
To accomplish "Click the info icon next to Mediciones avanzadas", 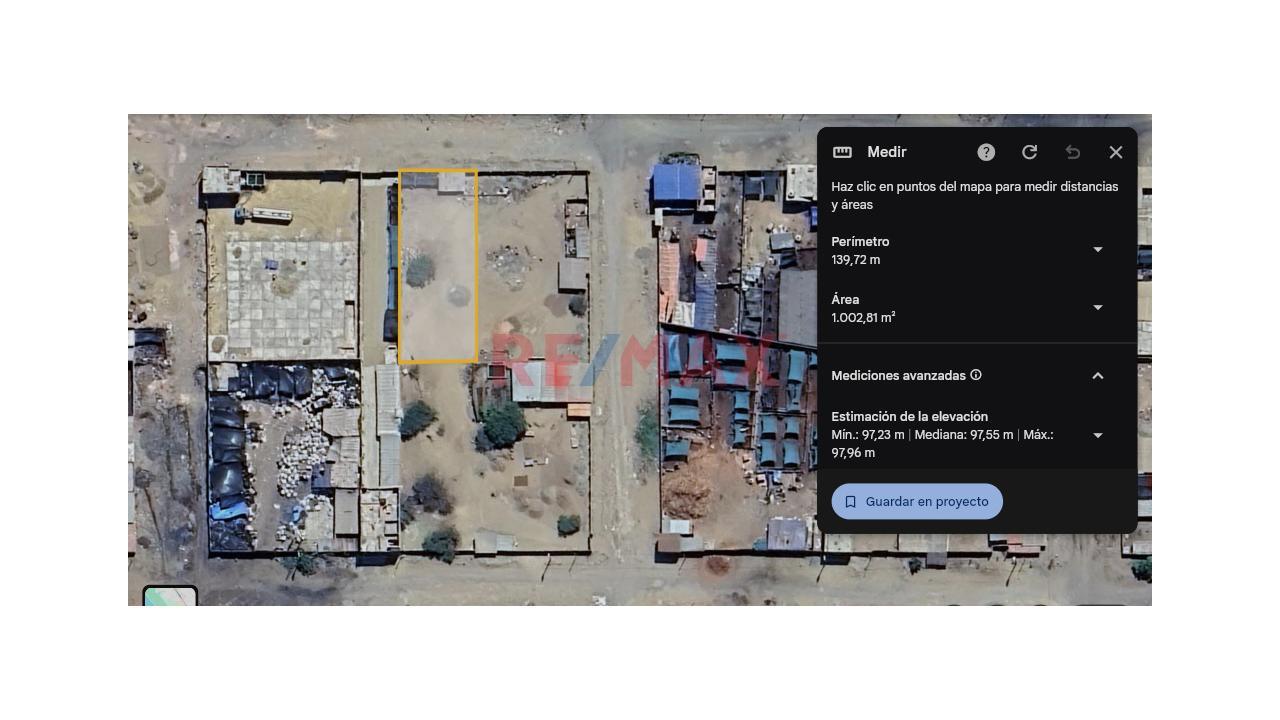I will [x=976, y=375].
